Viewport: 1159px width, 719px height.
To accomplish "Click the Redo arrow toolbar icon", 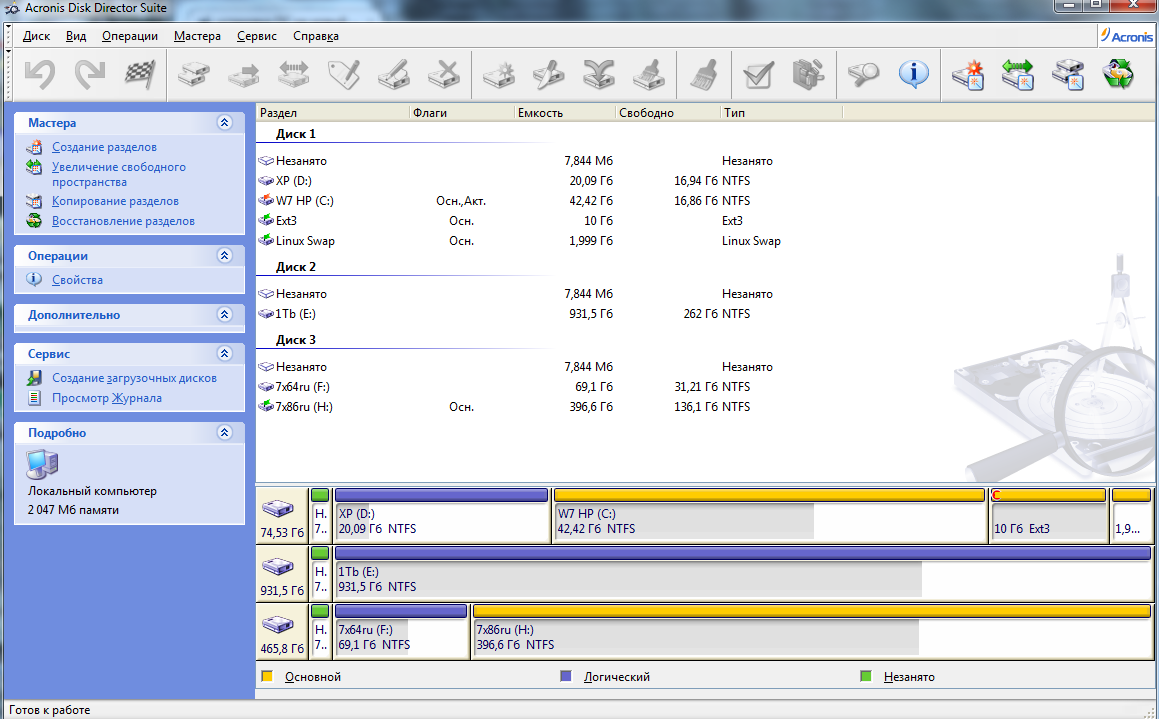I will (x=90, y=74).
